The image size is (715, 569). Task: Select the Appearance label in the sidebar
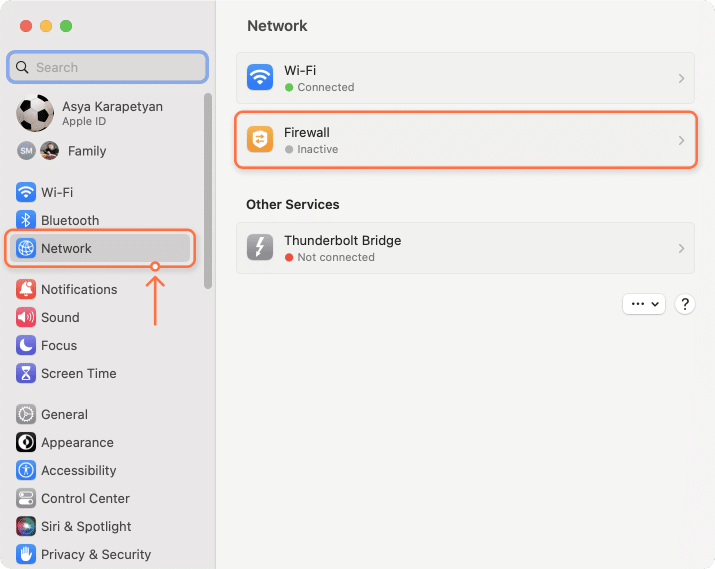[78, 443]
